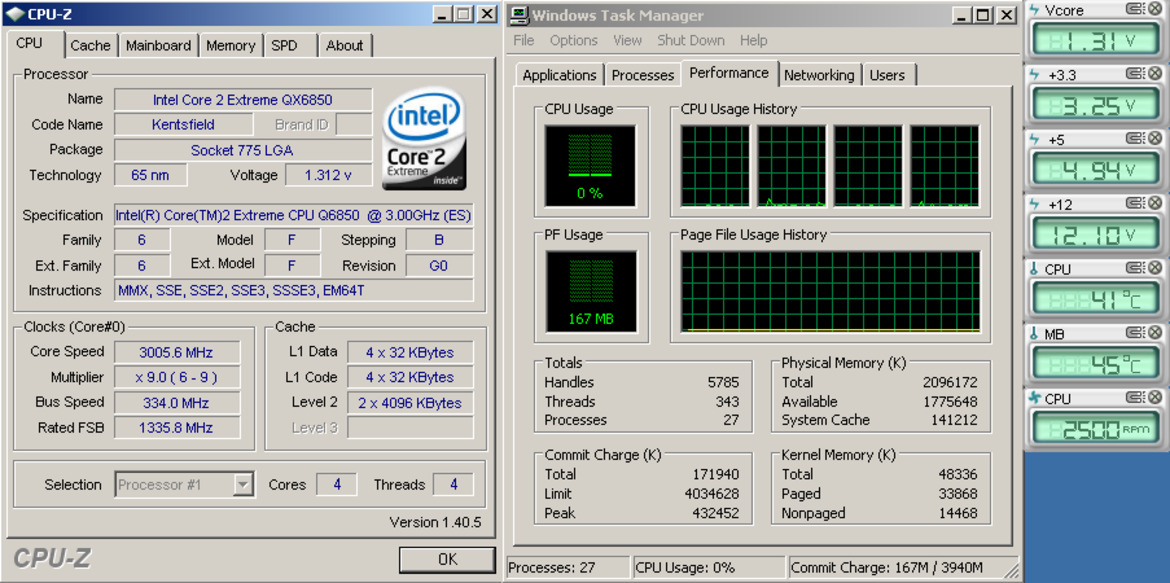Click the PF Usage 167 MB gauge
This screenshot has height=583, width=1170.
(592, 292)
